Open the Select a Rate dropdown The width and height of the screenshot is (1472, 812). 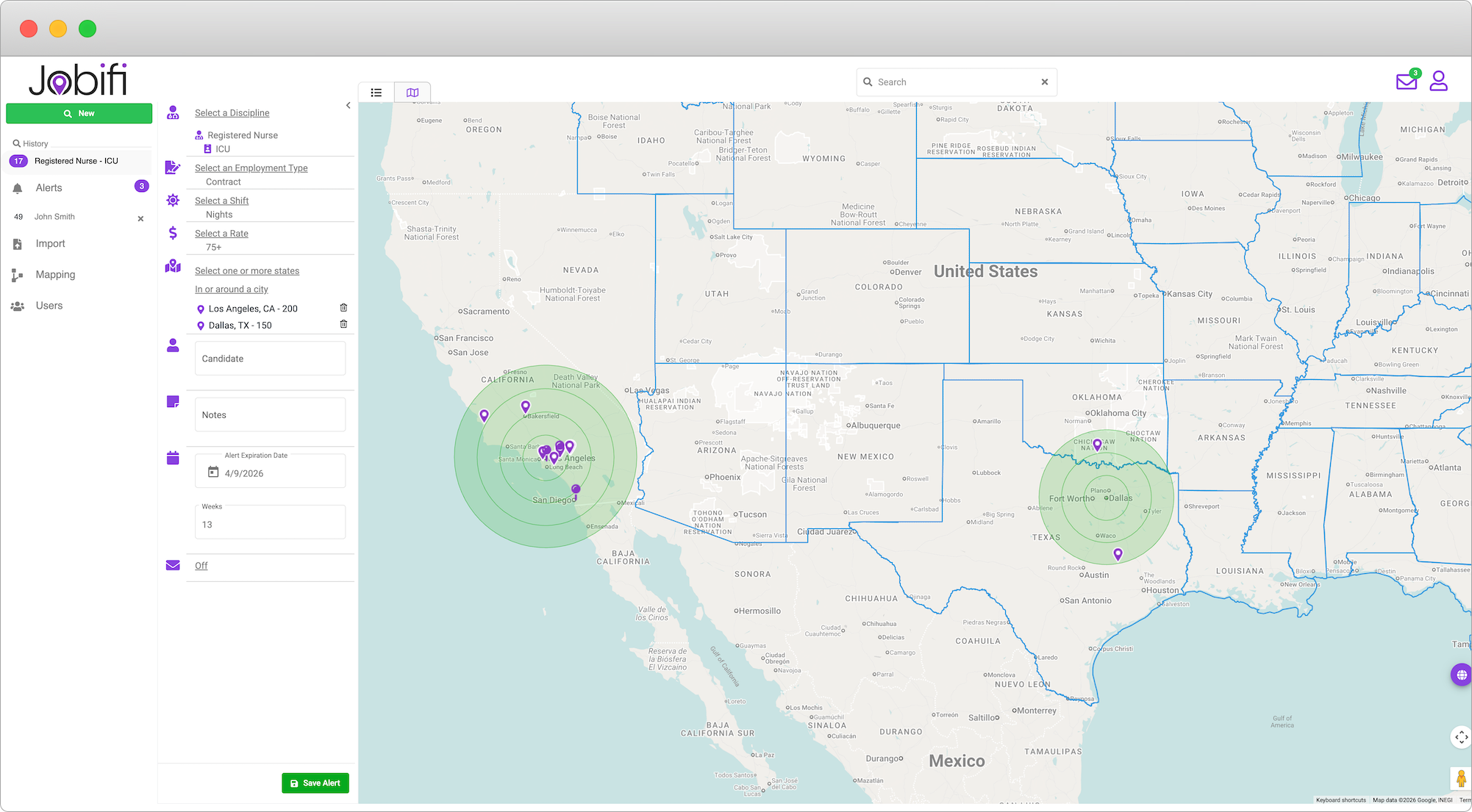point(221,234)
